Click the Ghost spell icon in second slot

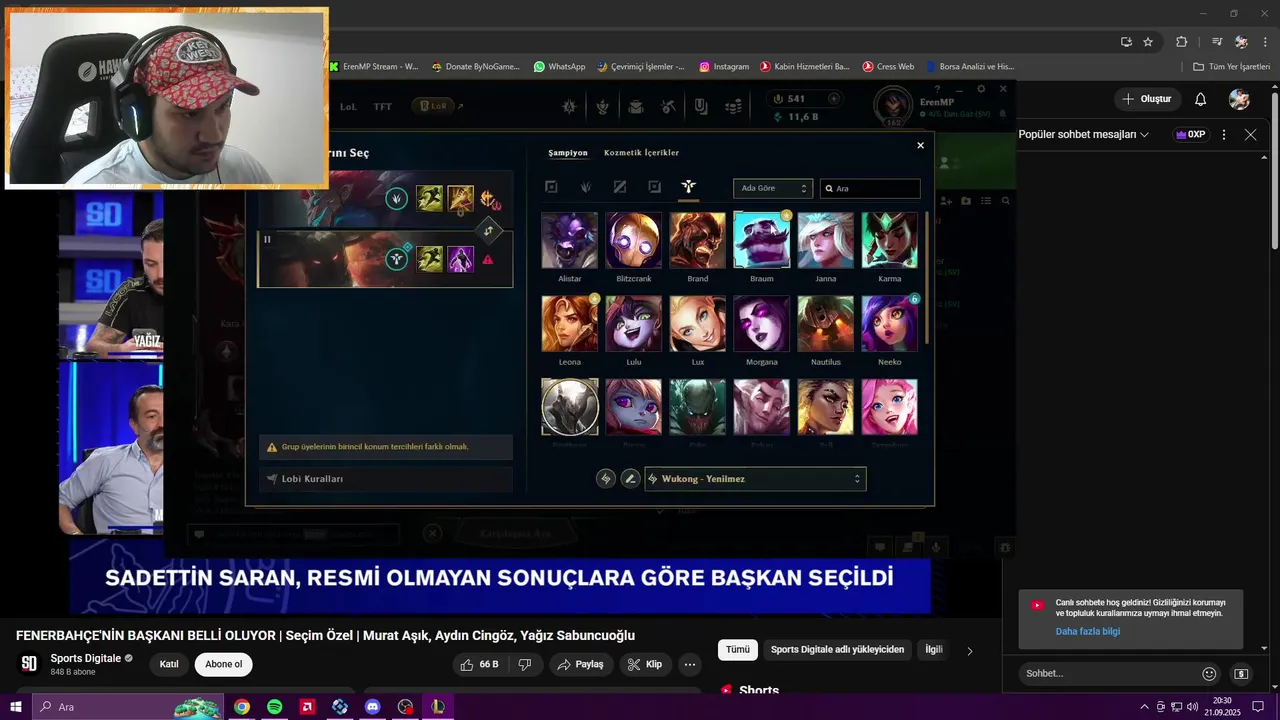coord(430,260)
